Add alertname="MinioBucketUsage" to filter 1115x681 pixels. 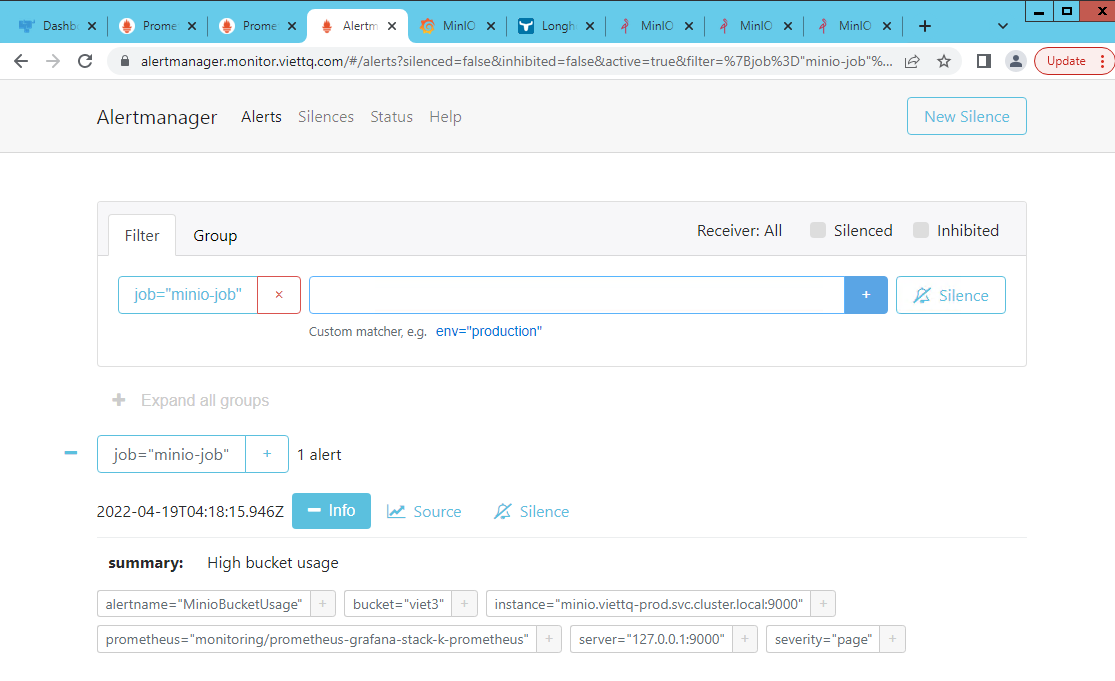coord(322,604)
